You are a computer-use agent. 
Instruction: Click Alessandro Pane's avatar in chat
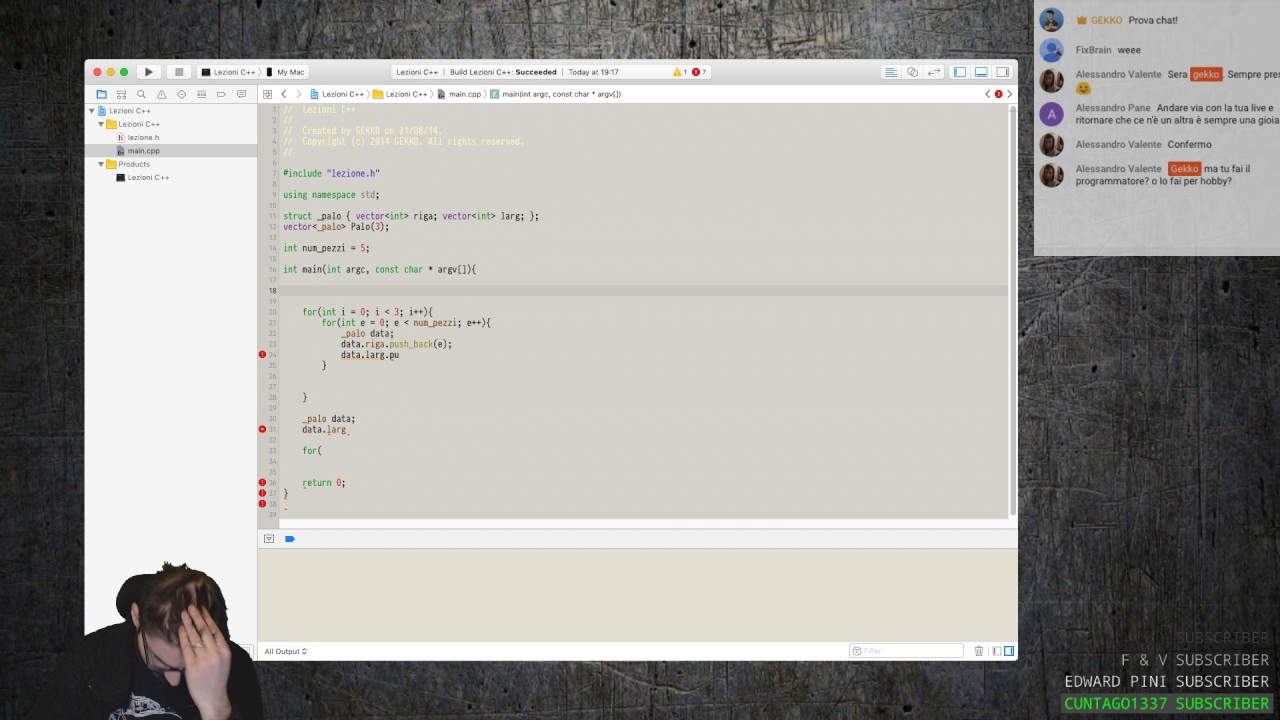[x=1051, y=113]
